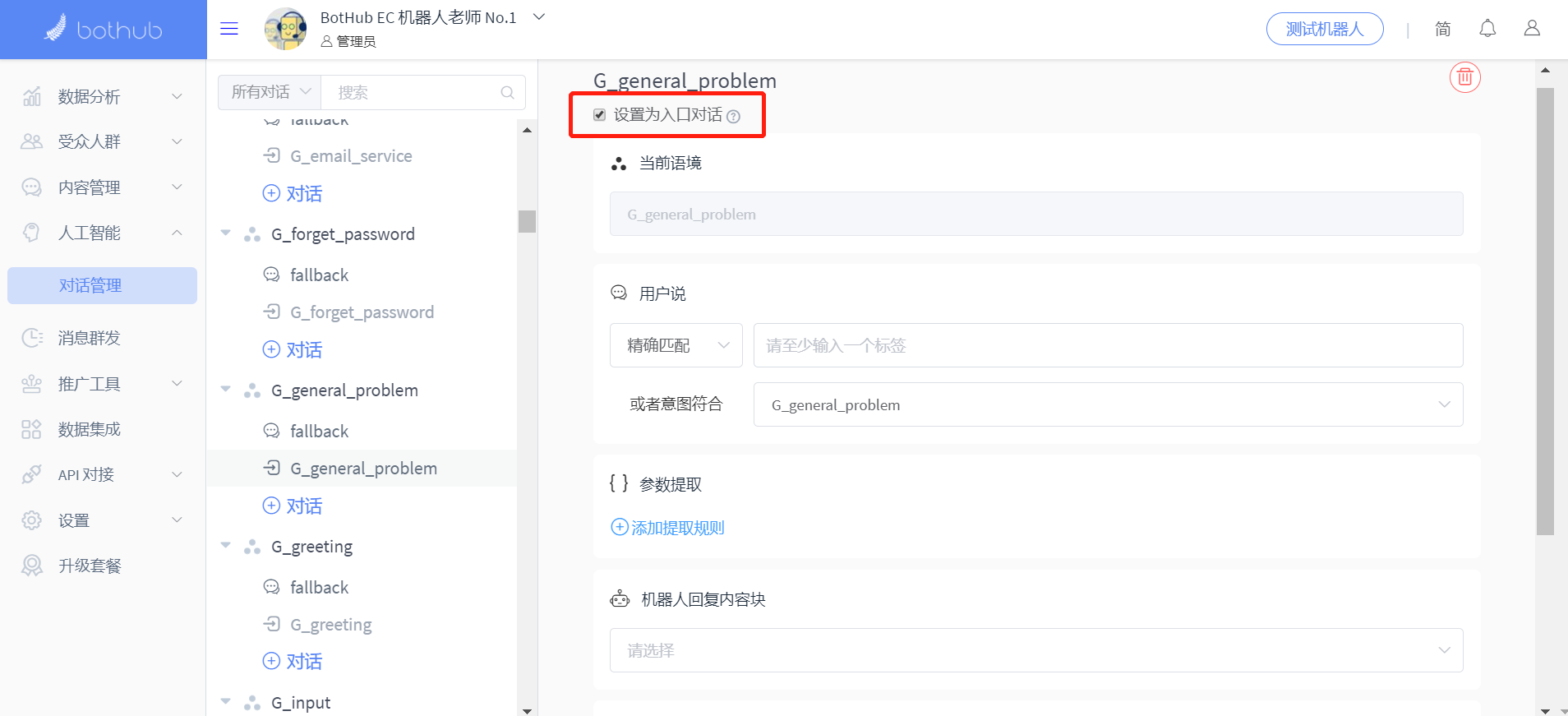Screen dimensions: 1568x716
Task: Click 添加提取规则 link
Action: tap(668, 528)
